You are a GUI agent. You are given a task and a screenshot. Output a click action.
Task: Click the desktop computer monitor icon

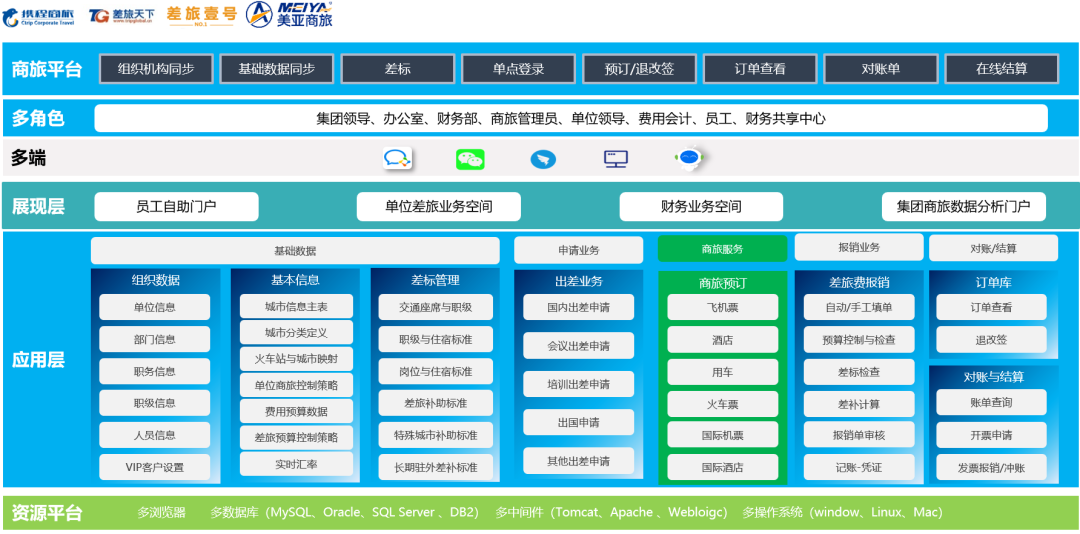point(616,159)
